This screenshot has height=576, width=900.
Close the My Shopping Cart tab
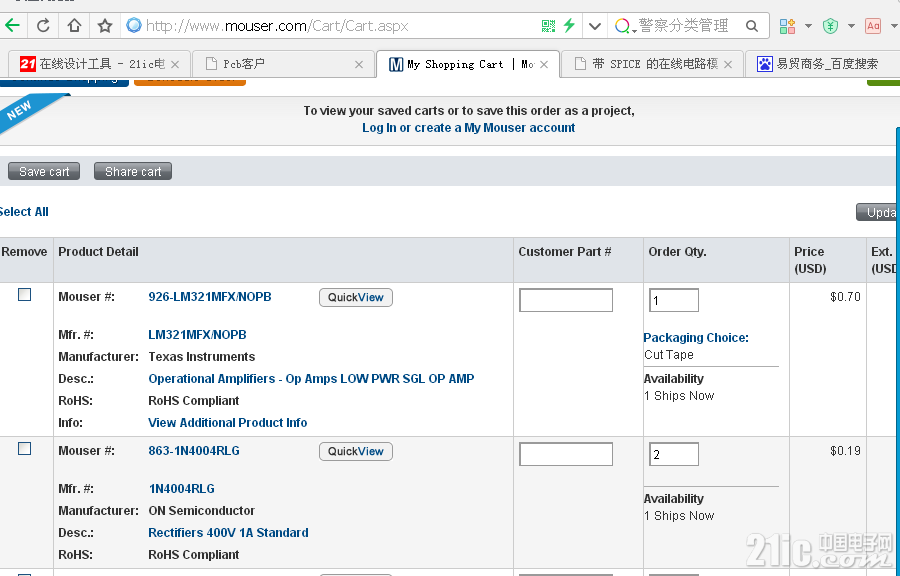544,64
